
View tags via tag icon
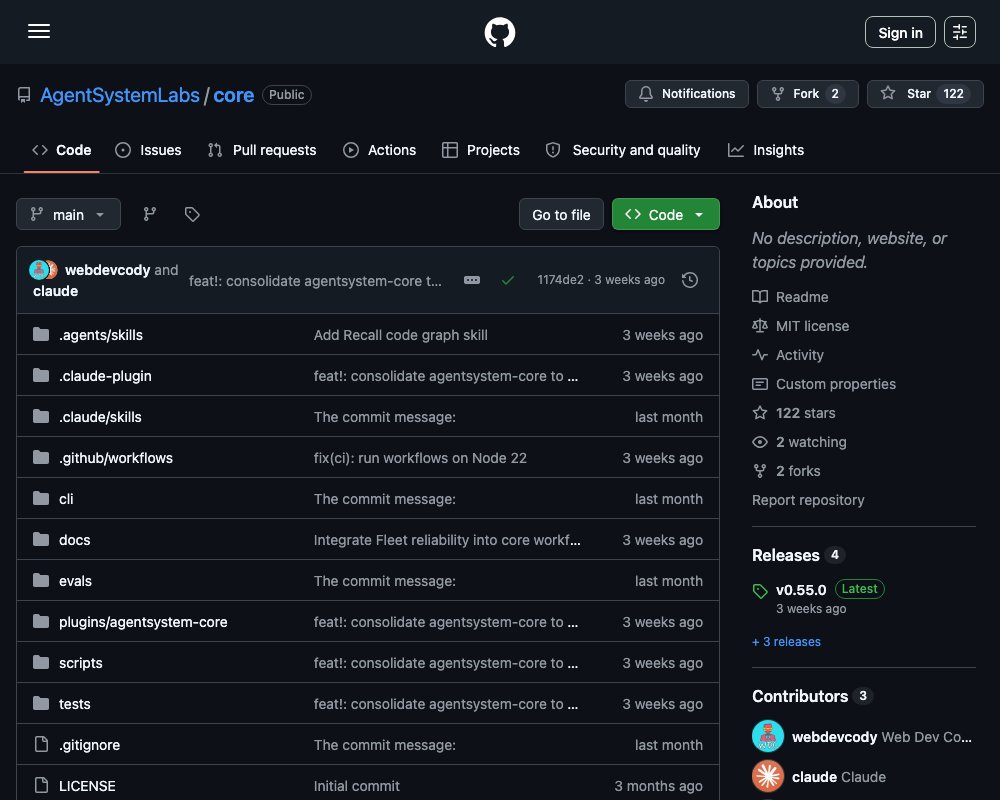tap(192, 214)
